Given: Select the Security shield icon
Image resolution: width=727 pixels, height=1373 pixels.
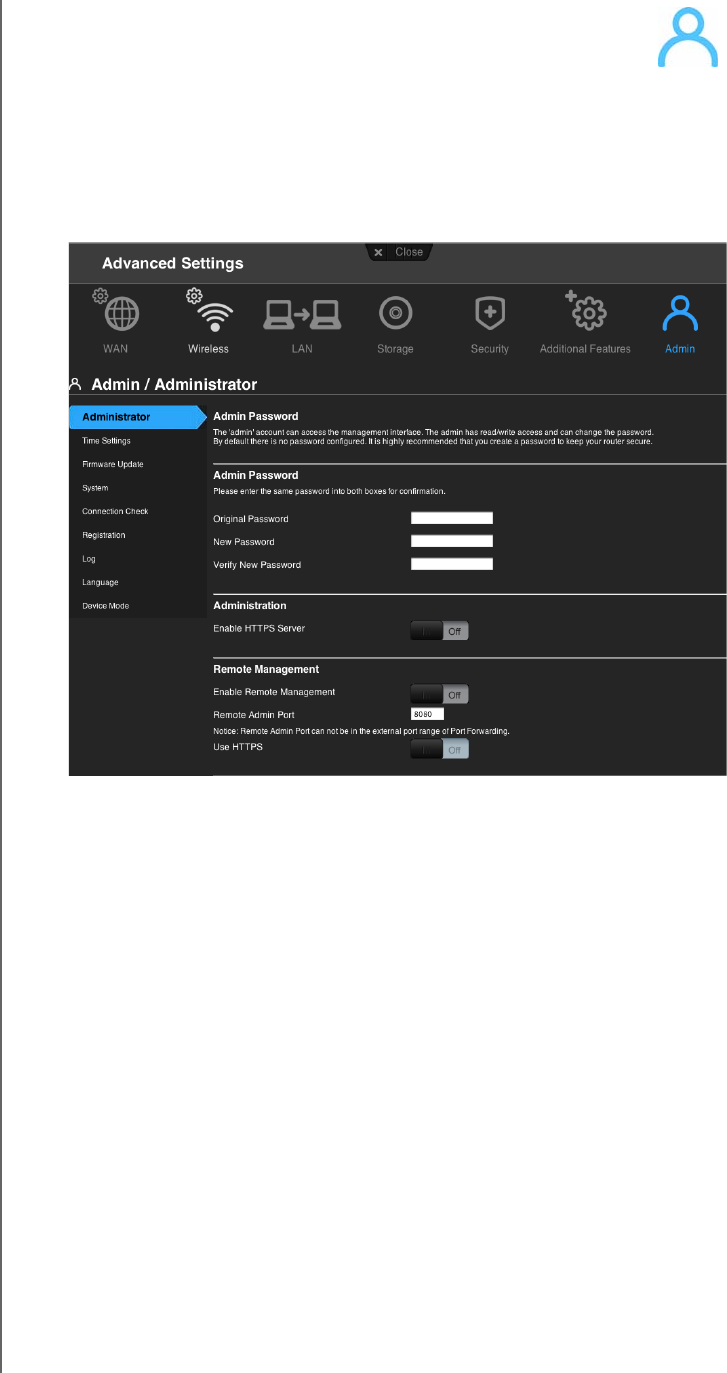Looking at the screenshot, I should (490, 315).
